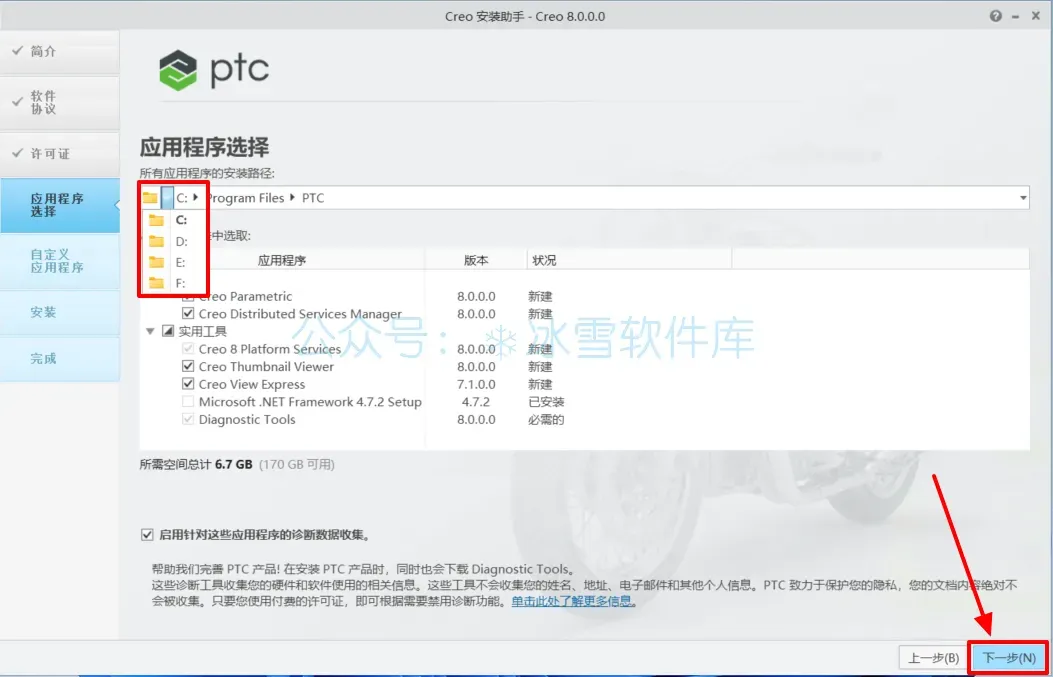This screenshot has height=677, width=1053.
Task: Click the 已安装 status cell
Action: 546,402
